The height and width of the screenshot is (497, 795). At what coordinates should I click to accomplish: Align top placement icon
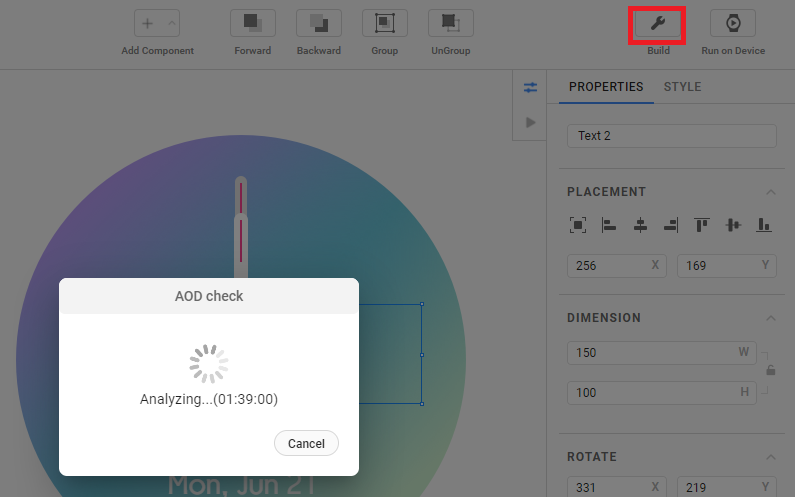(702, 225)
